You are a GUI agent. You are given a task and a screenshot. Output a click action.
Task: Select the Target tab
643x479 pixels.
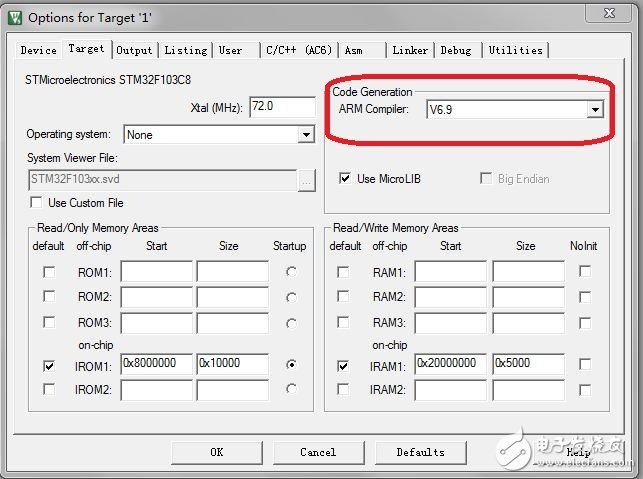[87, 49]
